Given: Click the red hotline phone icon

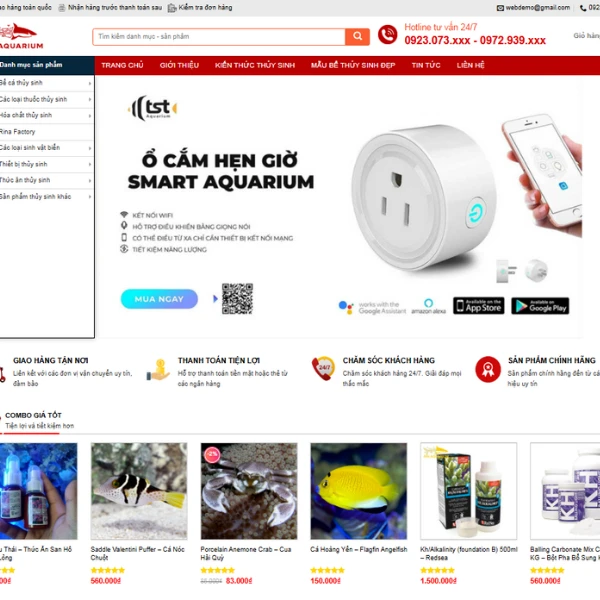Looking at the screenshot, I should [x=388, y=34].
